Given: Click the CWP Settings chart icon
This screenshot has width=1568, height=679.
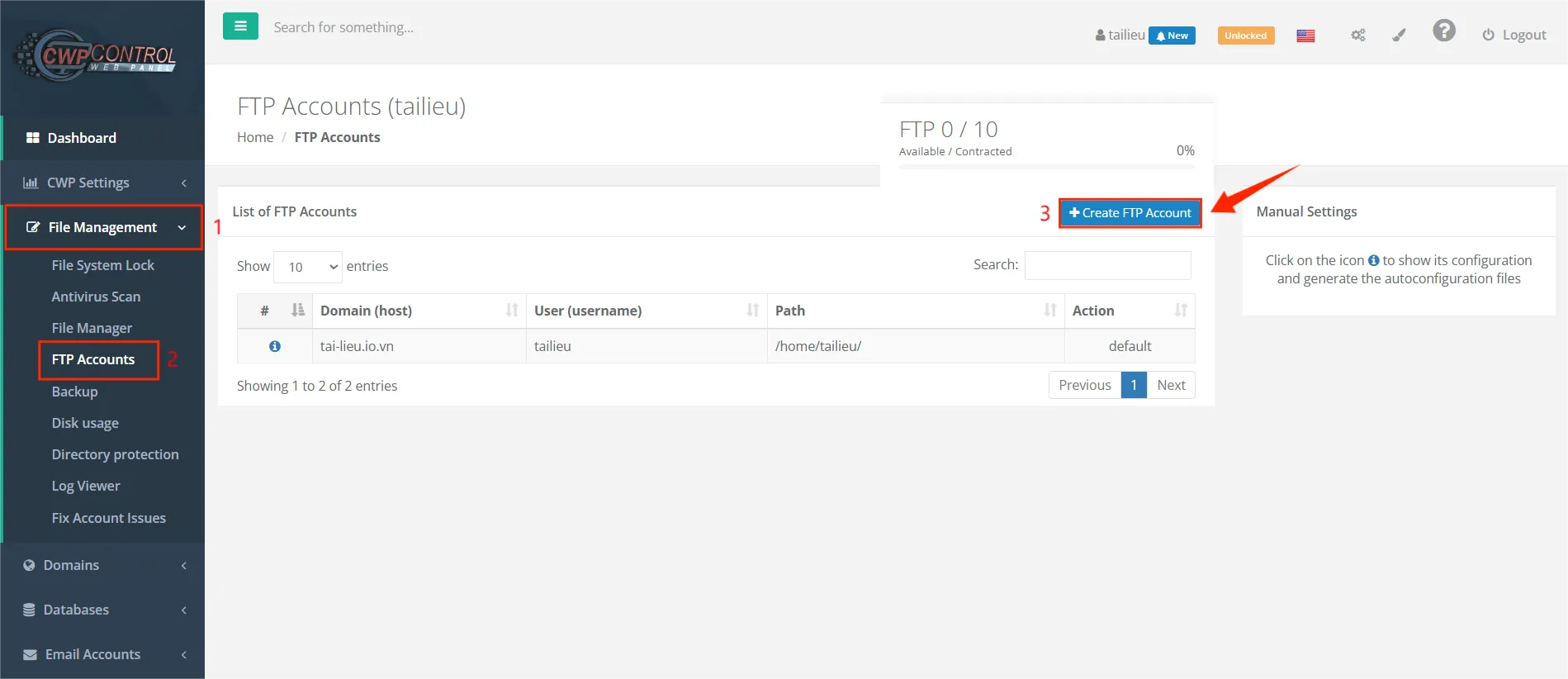Looking at the screenshot, I should [x=31, y=183].
